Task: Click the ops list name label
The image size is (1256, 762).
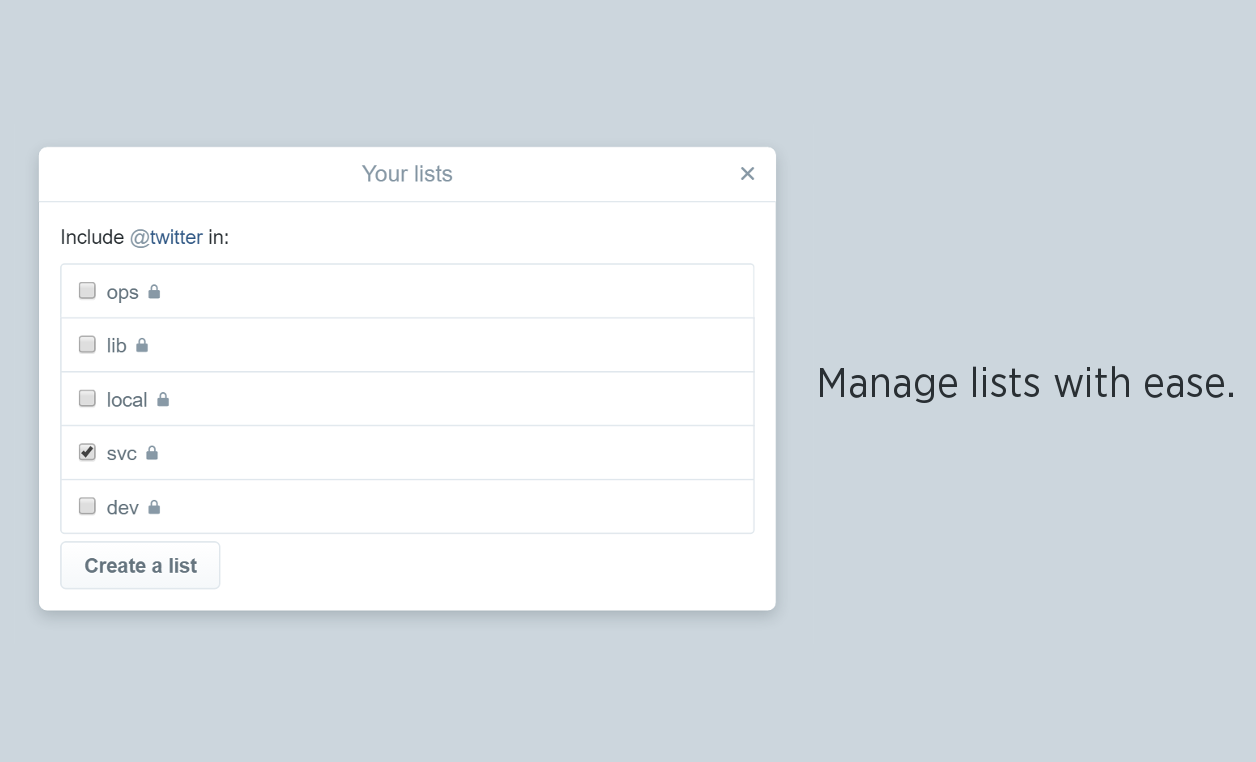Action: (x=122, y=292)
